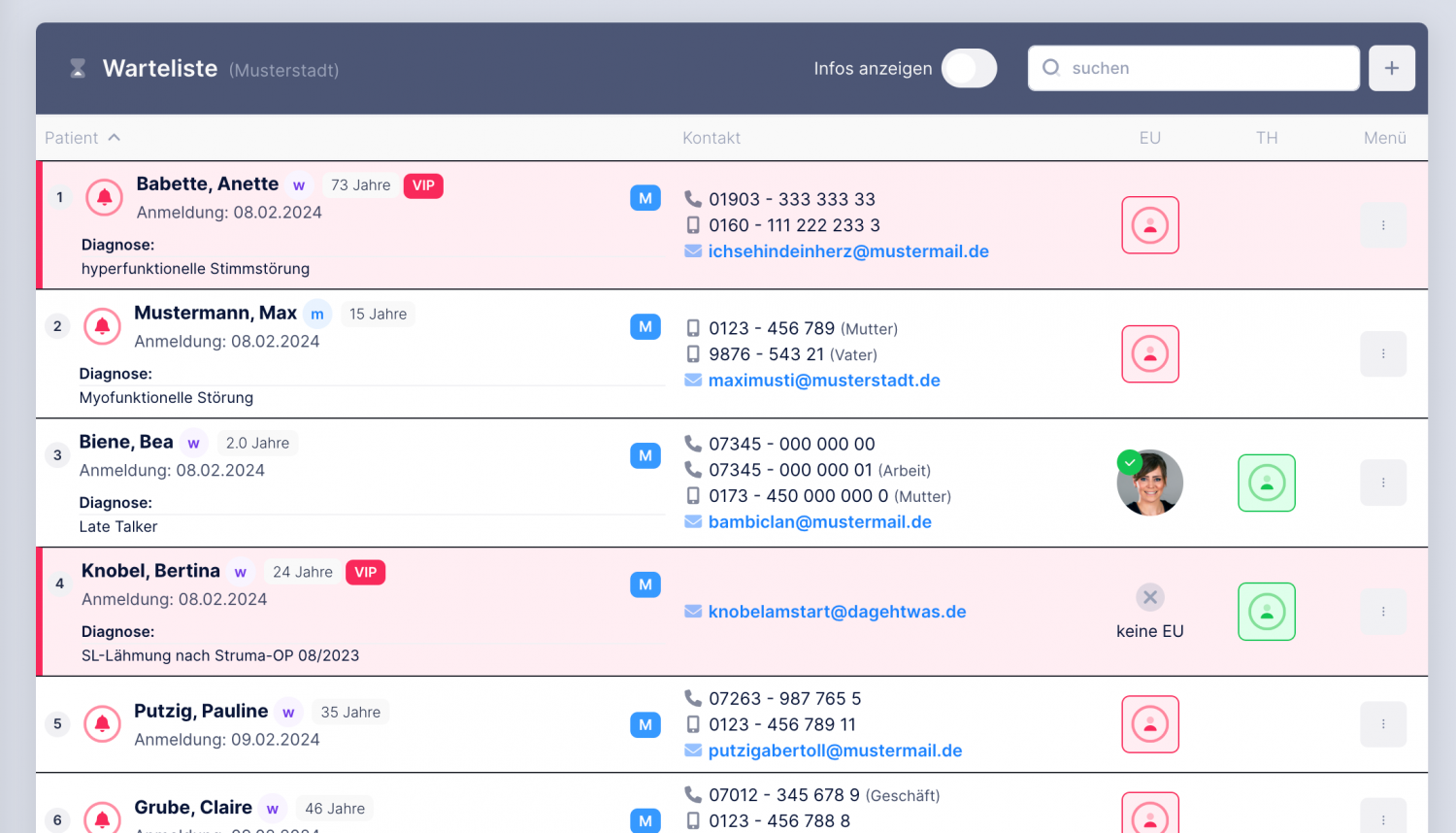Click number 07012 - 345 678 9 (Geschäft)
The height and width of the screenshot is (833, 1456).
point(824,795)
